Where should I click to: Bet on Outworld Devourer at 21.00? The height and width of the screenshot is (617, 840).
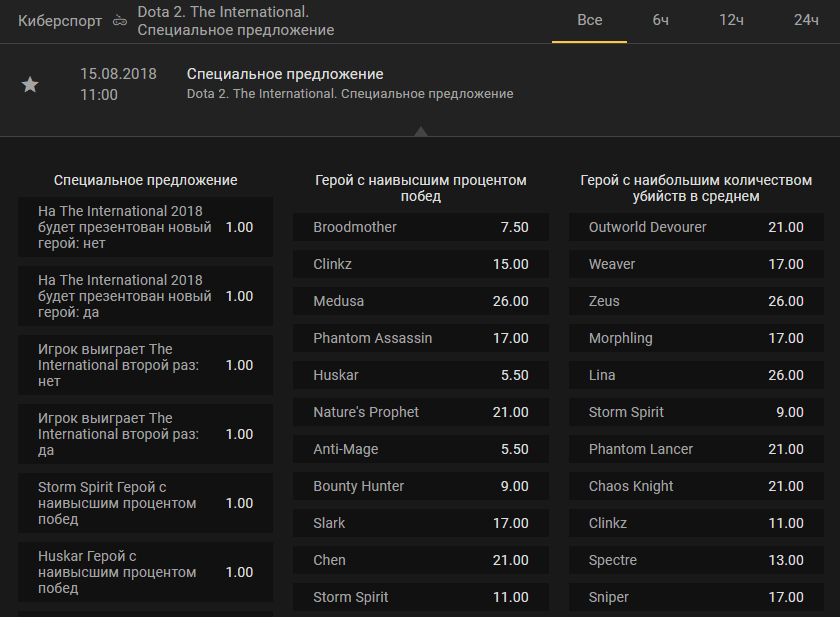[x=696, y=227]
